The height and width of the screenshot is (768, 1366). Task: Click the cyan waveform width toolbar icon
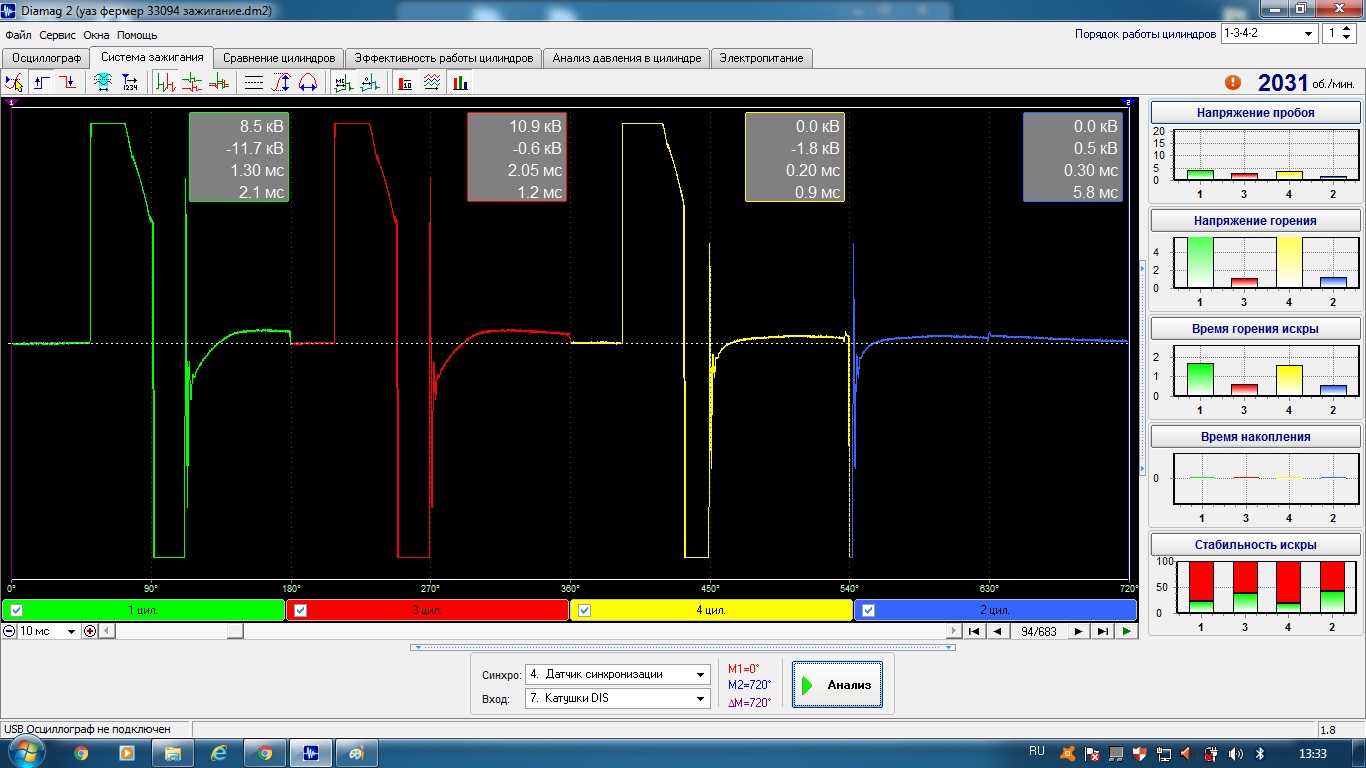pos(103,83)
